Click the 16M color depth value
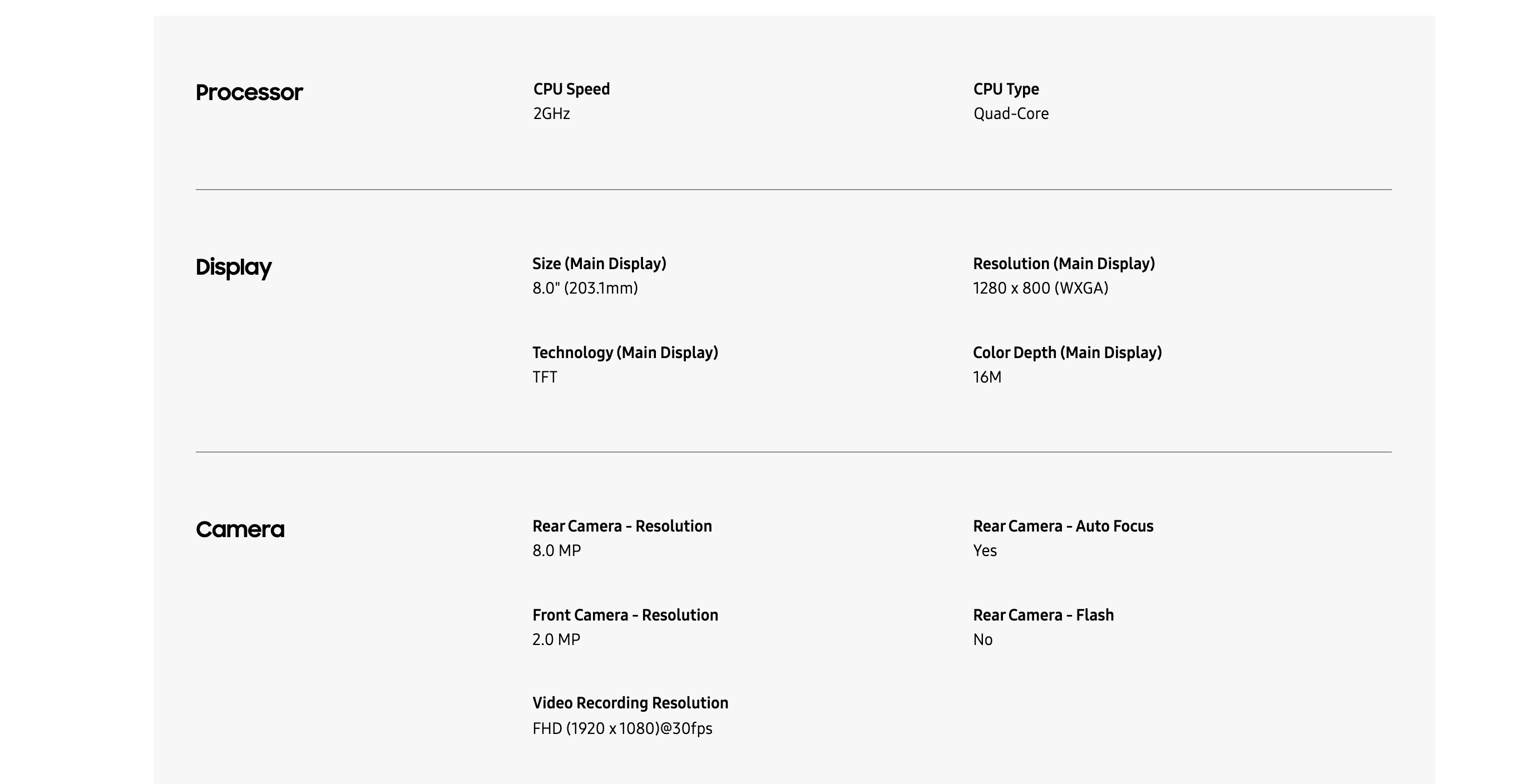The width and height of the screenshot is (1532, 784). click(987, 378)
